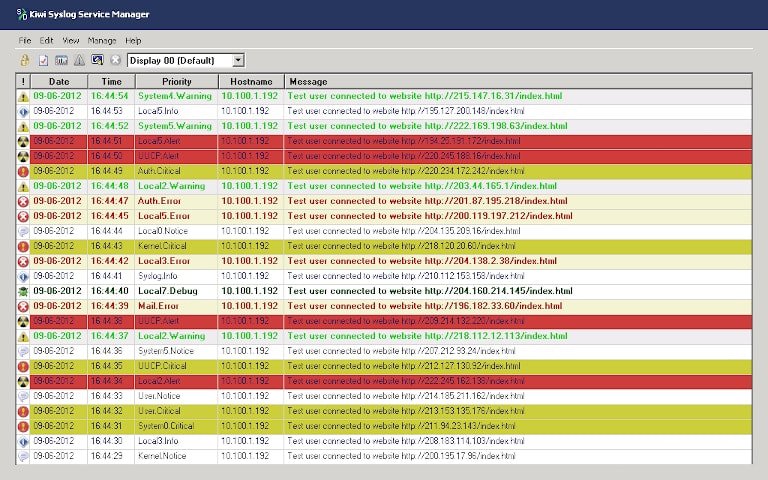Click the notice bubble icon on the 16:44:33 row
768x480 pixels.
(x=23, y=396)
